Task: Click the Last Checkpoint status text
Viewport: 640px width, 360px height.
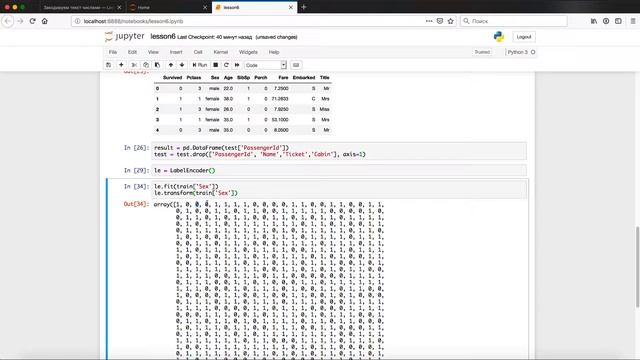Action: (215, 37)
